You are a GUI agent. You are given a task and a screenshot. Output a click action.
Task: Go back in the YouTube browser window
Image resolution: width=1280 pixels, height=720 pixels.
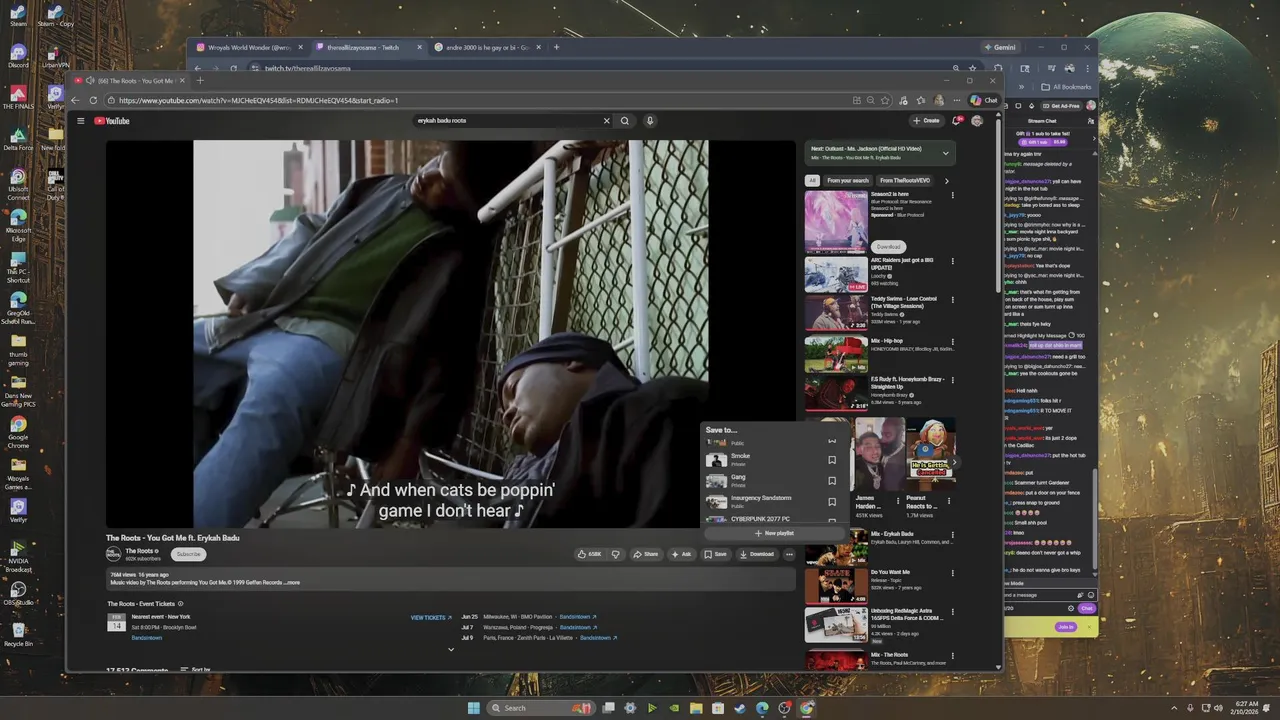(75, 100)
